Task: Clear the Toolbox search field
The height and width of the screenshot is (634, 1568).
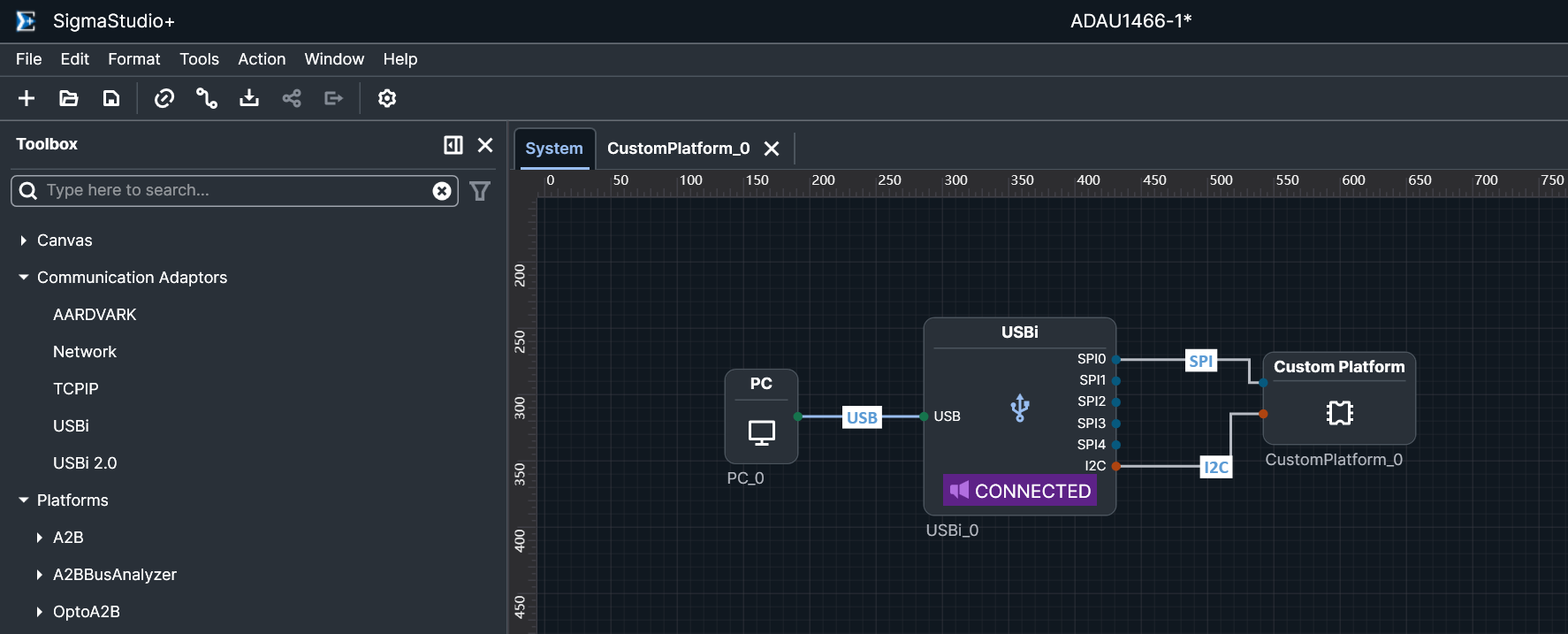Action: pyautogui.click(x=442, y=191)
